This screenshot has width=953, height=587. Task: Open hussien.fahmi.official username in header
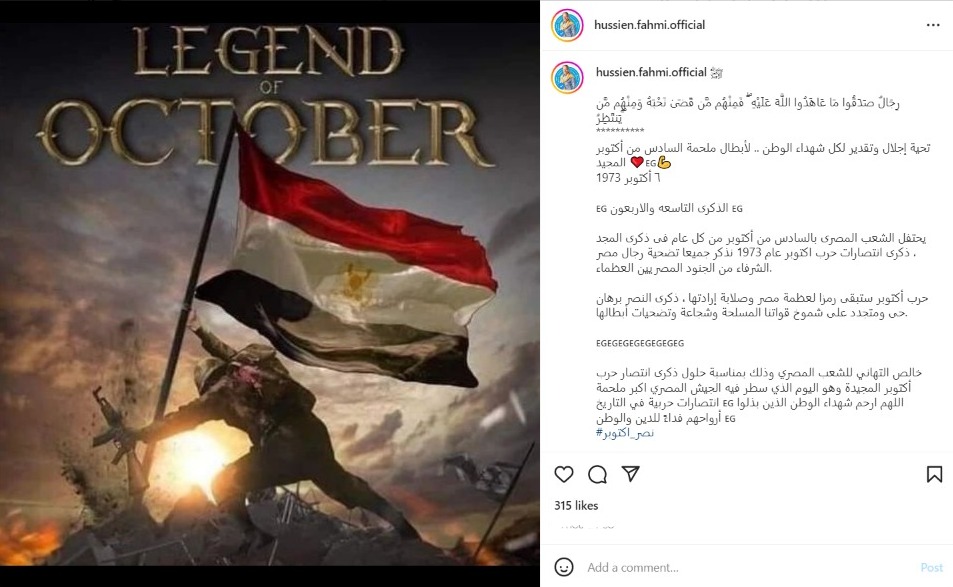coord(649,25)
